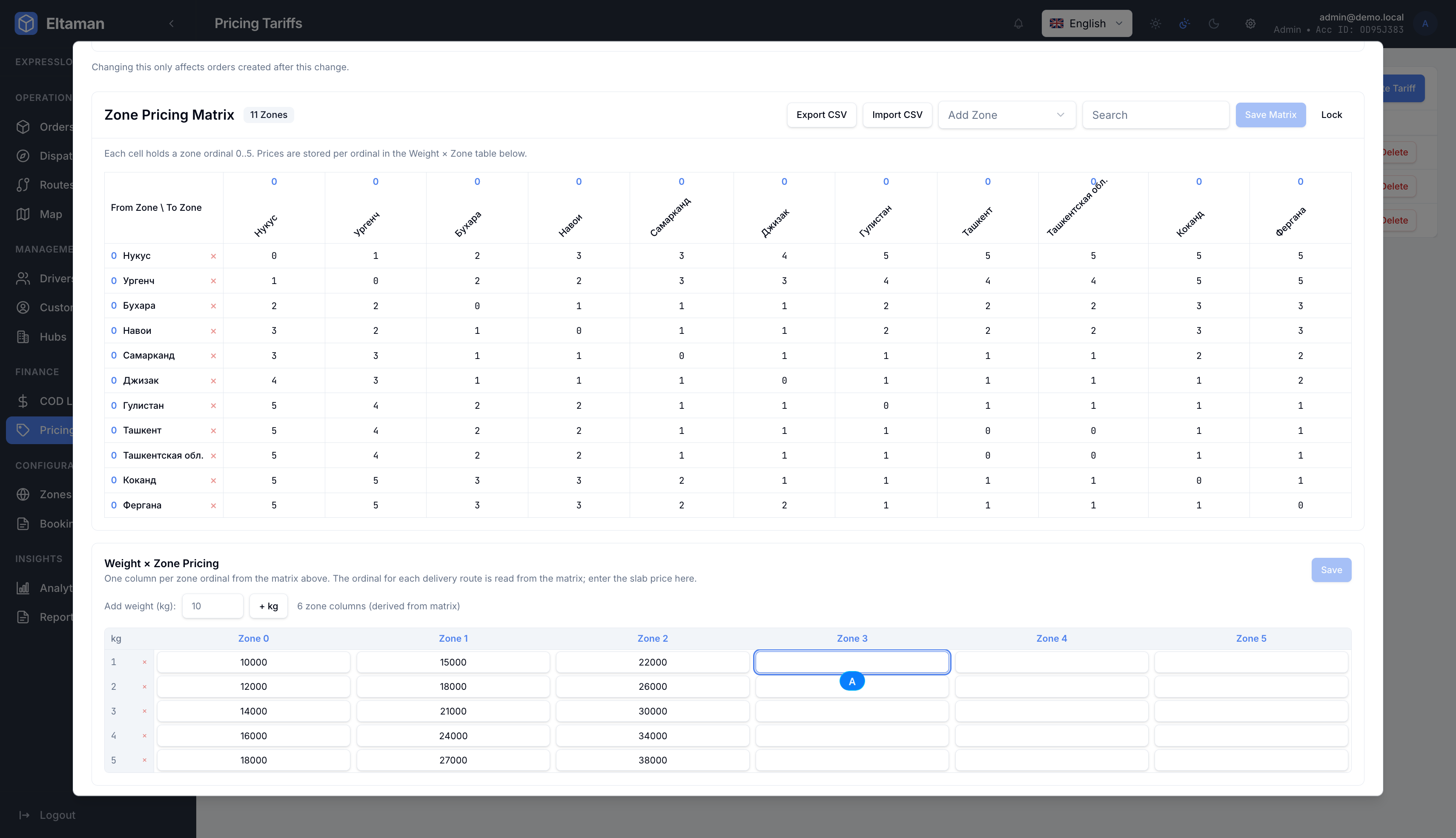Click the 15000 price in Zone 1
The width and height of the screenshot is (1456, 838).
pos(453,663)
